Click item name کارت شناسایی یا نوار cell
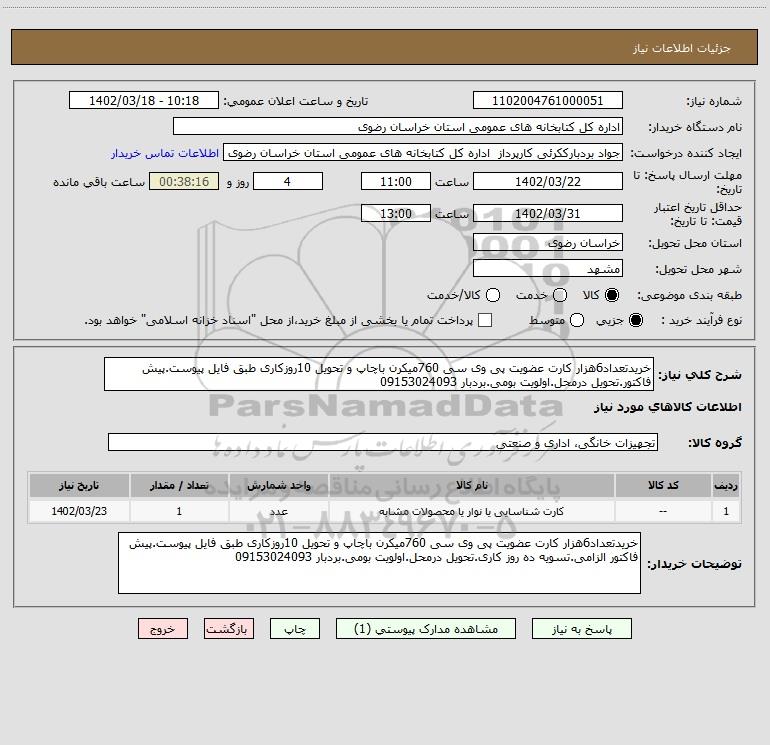The height and width of the screenshot is (745, 770). [x=471, y=511]
